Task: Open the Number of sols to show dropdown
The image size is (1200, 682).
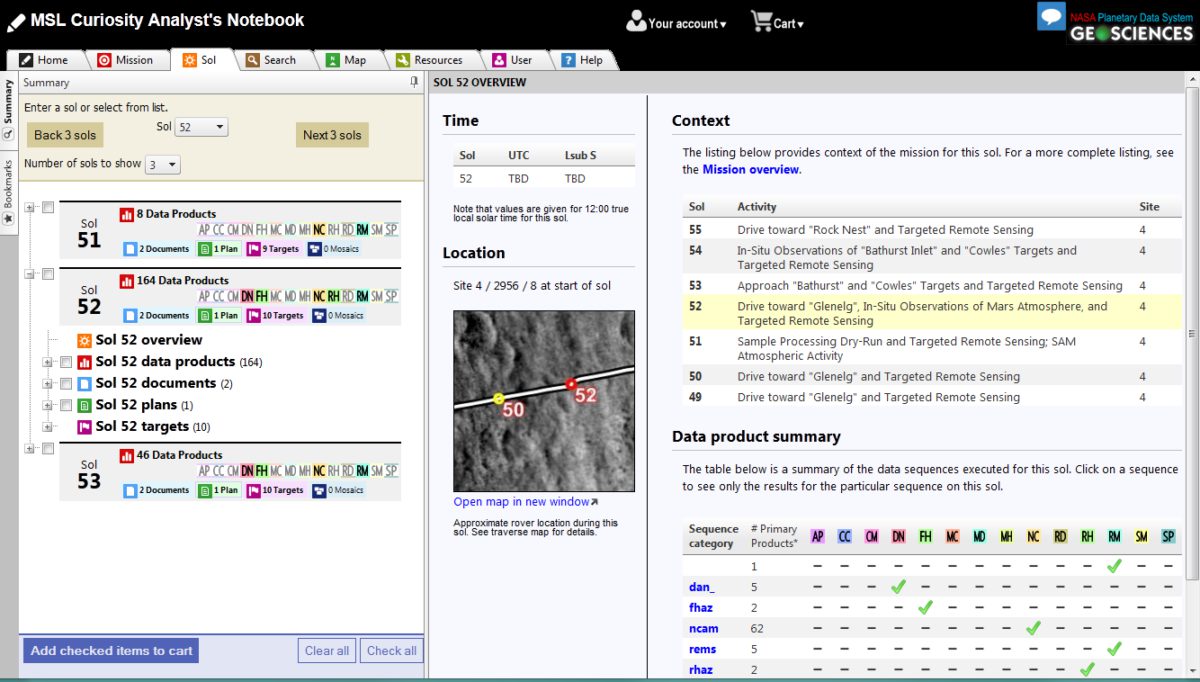Action: [x=163, y=164]
